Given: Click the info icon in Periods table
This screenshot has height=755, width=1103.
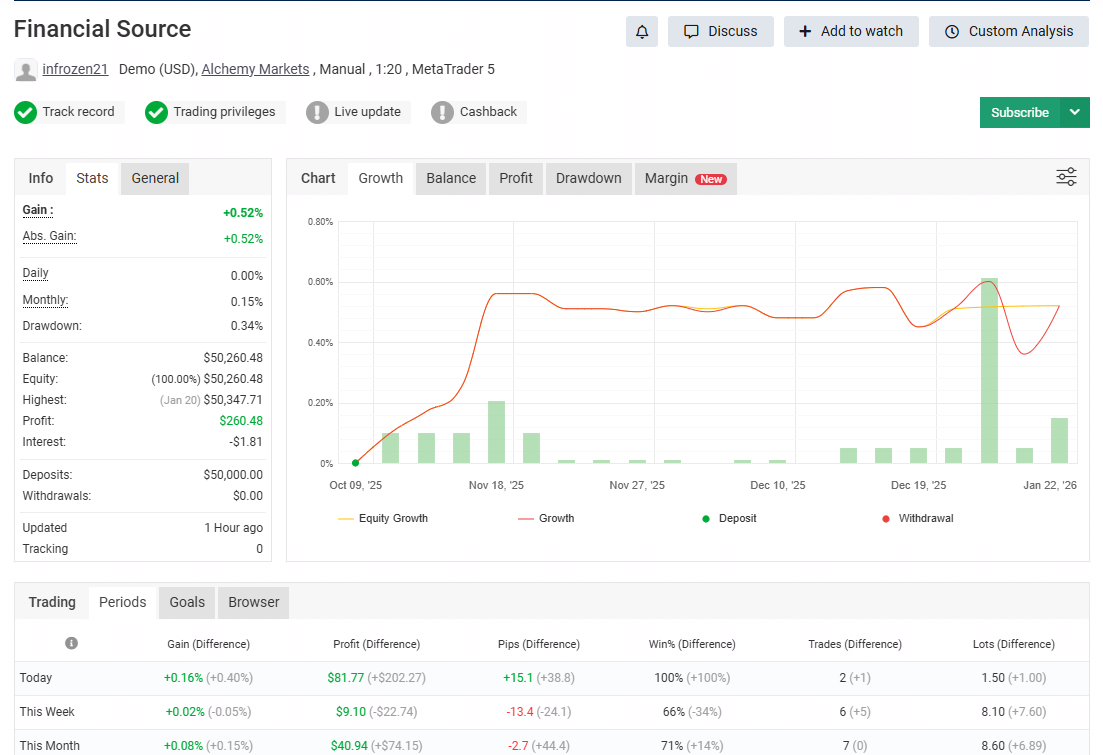Looking at the screenshot, I should coord(72,643).
